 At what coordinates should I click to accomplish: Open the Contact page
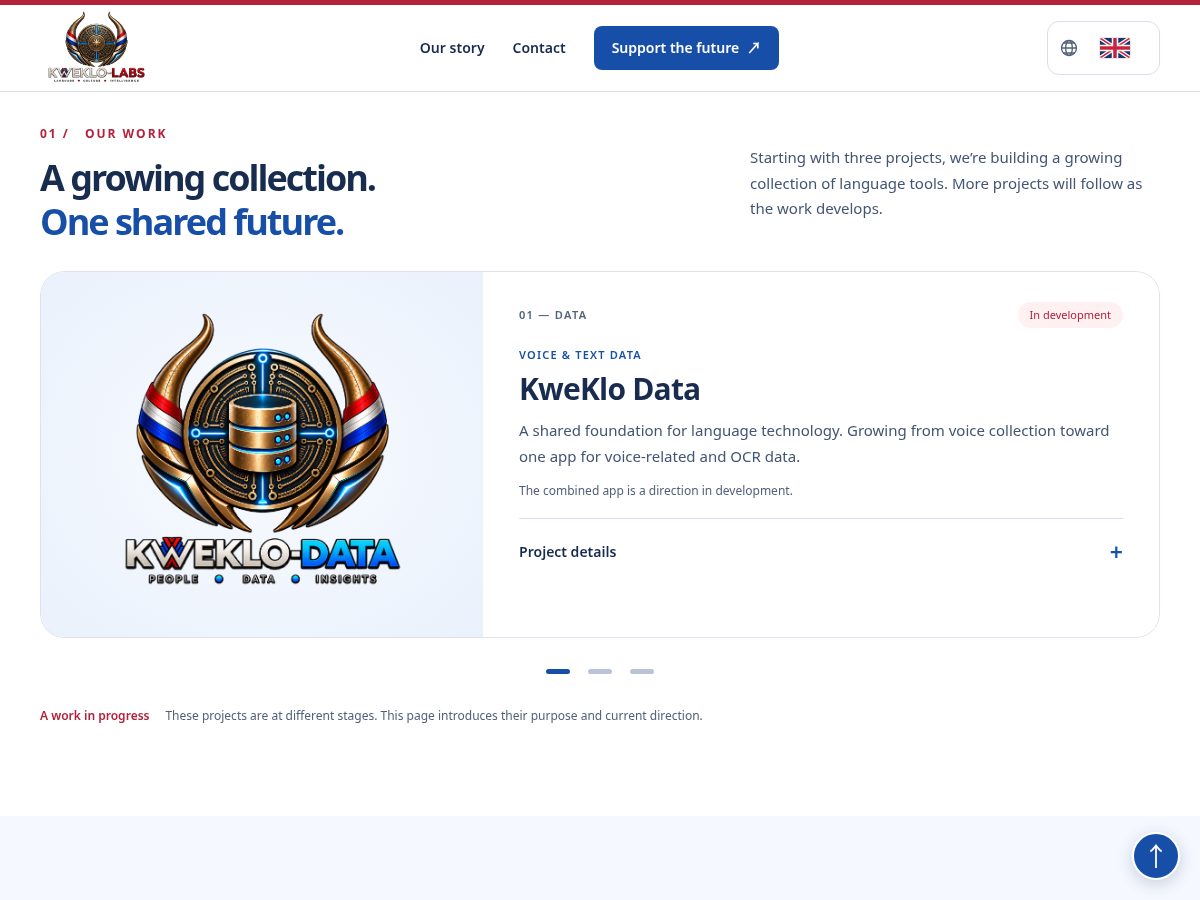tap(539, 48)
